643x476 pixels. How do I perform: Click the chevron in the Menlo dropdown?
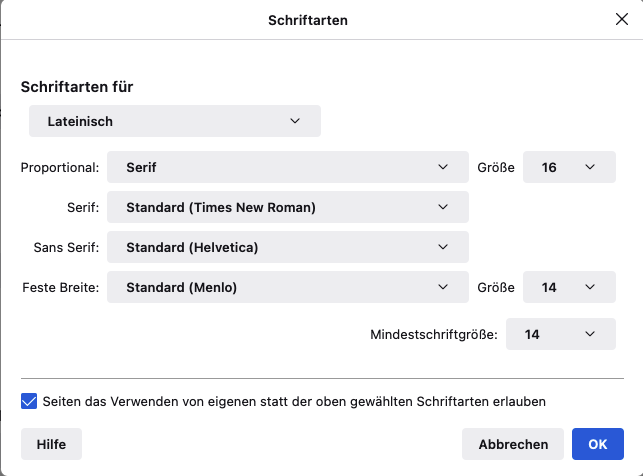444,287
